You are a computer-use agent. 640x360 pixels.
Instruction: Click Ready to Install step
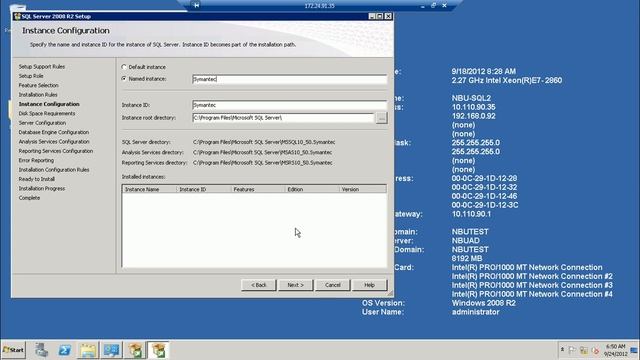[x=37, y=179]
